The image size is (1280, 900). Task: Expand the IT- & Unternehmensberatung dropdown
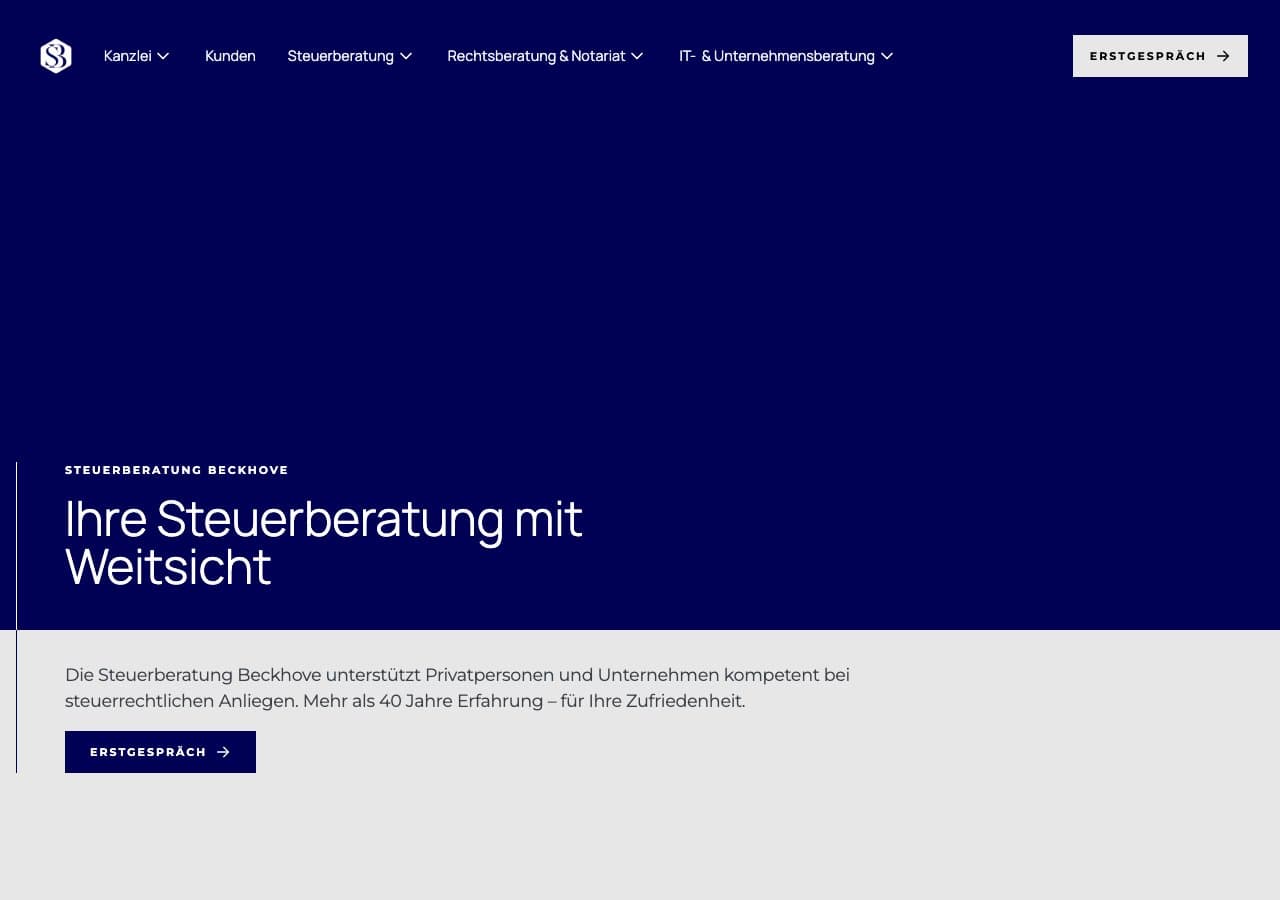pos(777,56)
